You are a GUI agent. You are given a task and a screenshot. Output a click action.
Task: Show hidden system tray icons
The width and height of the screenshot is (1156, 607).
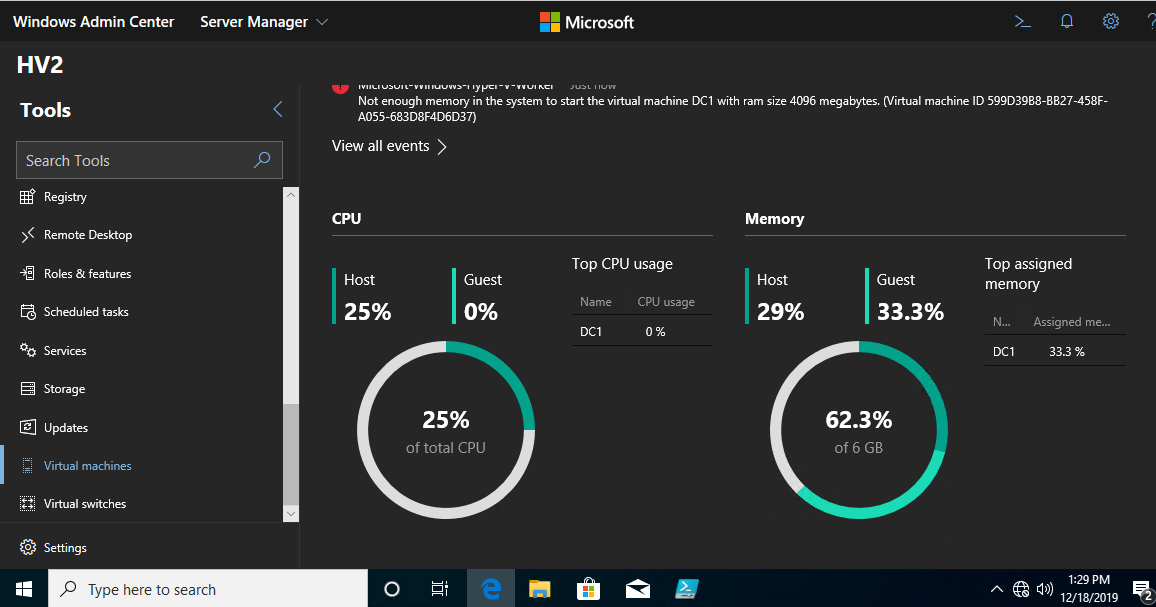click(x=997, y=589)
